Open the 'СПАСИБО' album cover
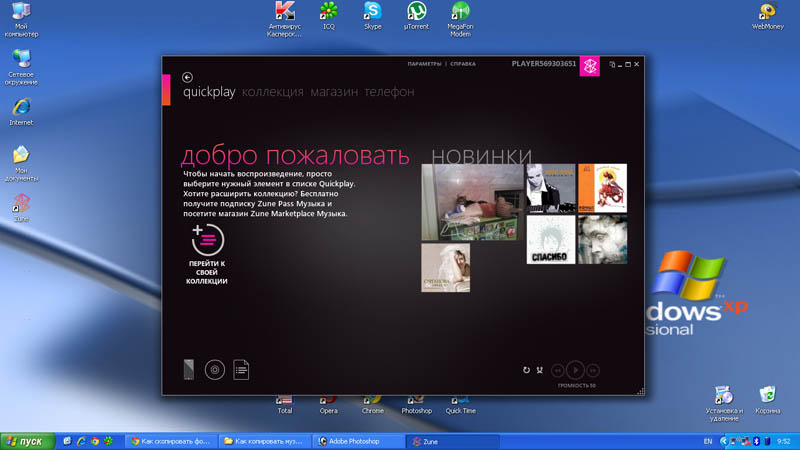 click(x=551, y=240)
